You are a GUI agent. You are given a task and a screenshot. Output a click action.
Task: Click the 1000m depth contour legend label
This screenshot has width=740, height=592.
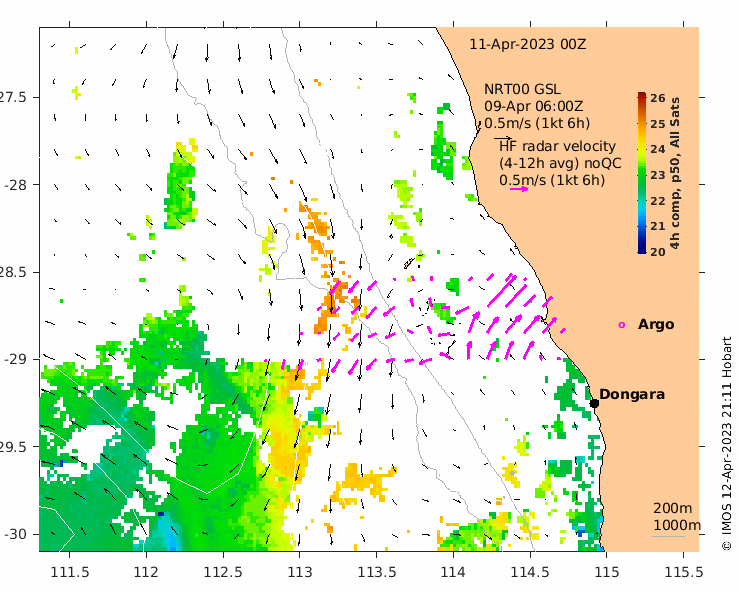(677, 525)
